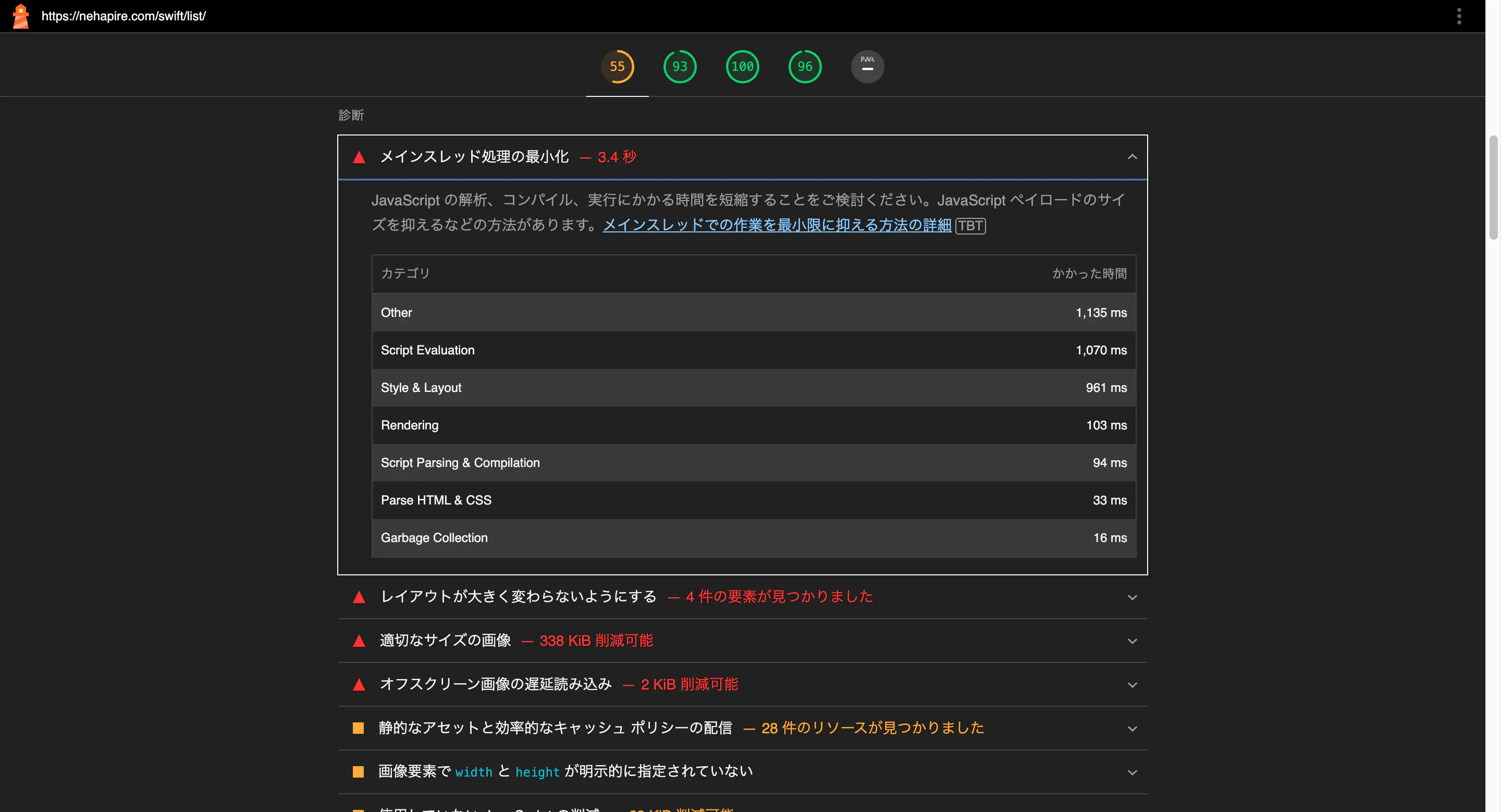Jump to SEO score gauge 96
This screenshot has height=812, width=1501.
click(805, 66)
